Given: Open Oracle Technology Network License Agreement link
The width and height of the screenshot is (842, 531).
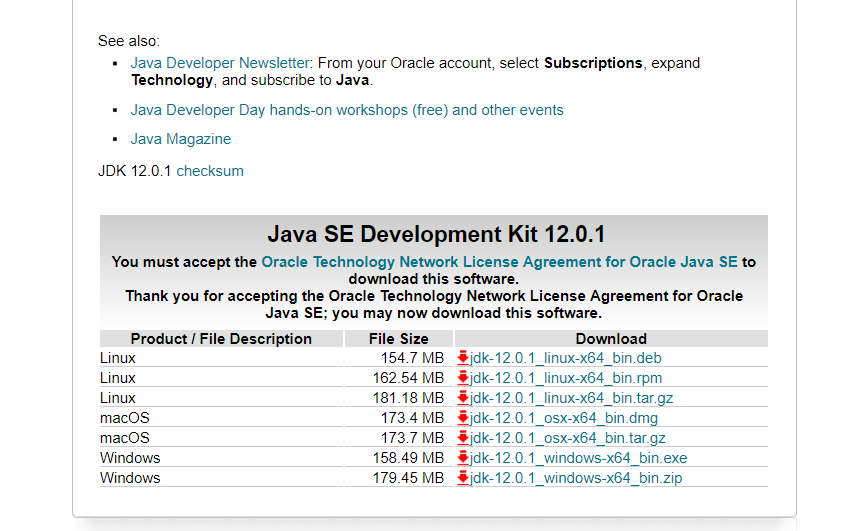Looking at the screenshot, I should (499, 262).
